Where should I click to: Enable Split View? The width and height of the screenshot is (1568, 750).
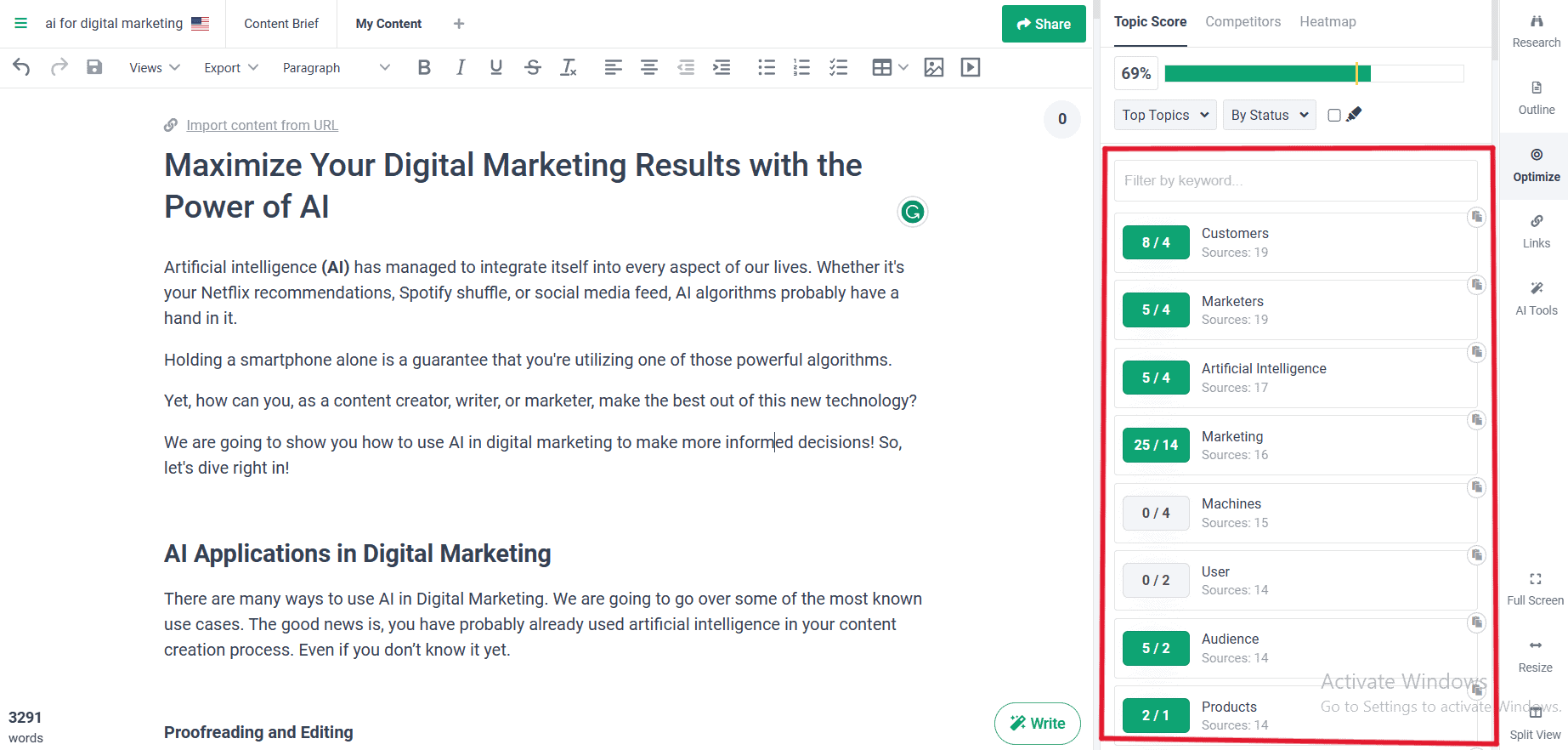(1536, 724)
